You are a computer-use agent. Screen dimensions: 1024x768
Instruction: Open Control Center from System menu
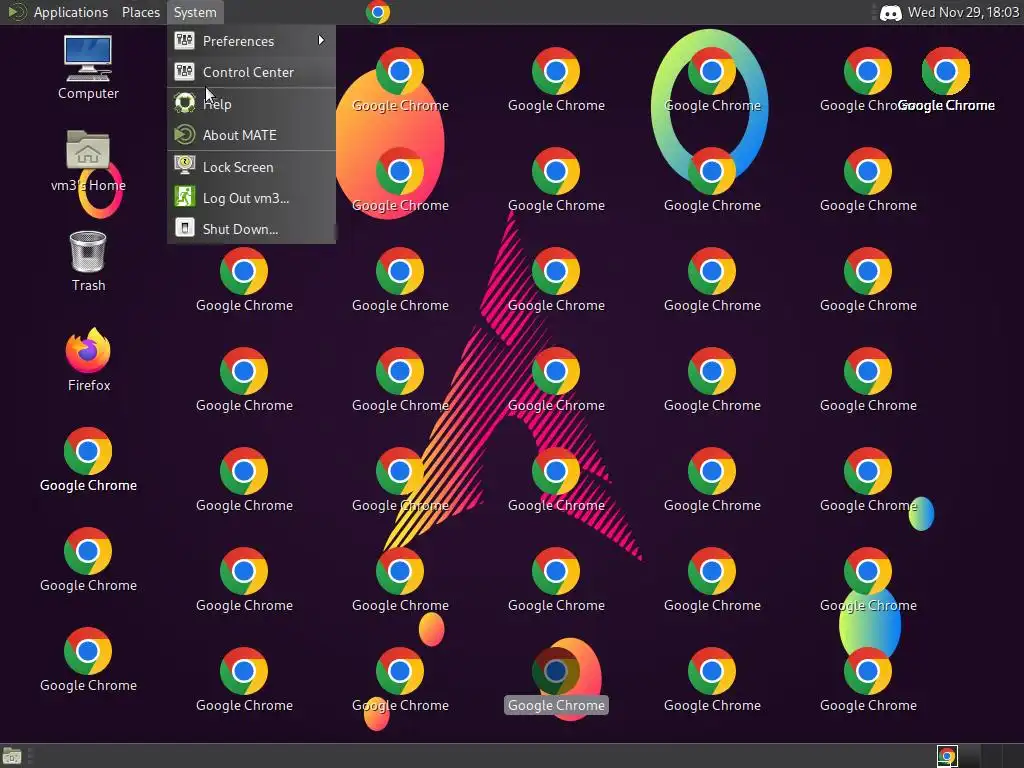click(251, 72)
